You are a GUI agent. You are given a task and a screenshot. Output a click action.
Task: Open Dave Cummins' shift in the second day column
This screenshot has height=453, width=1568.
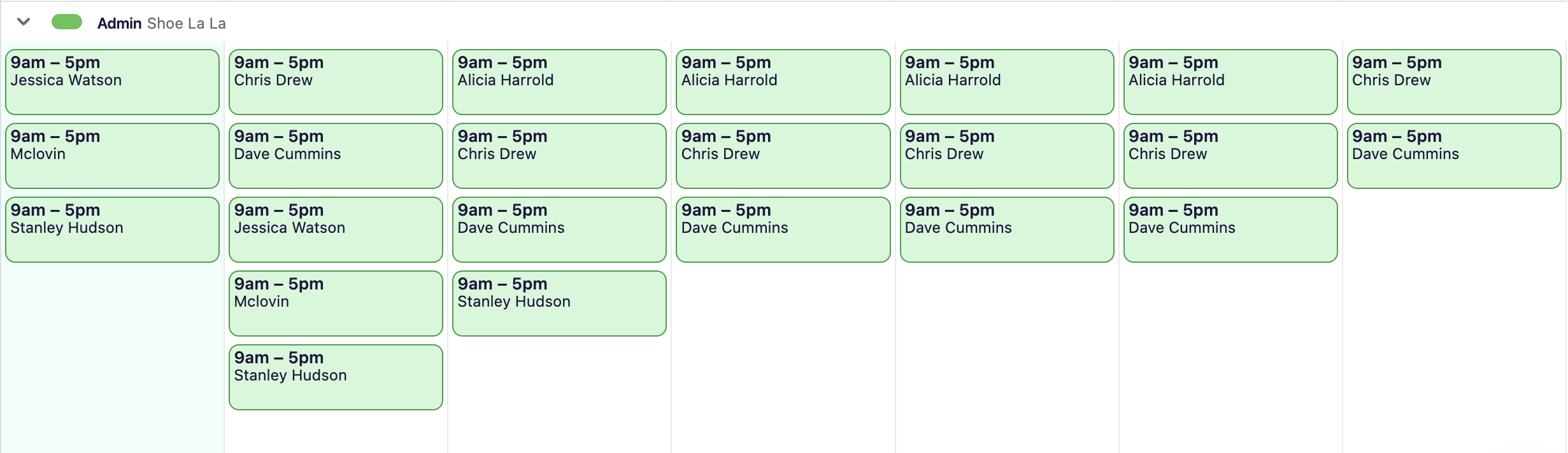336,156
